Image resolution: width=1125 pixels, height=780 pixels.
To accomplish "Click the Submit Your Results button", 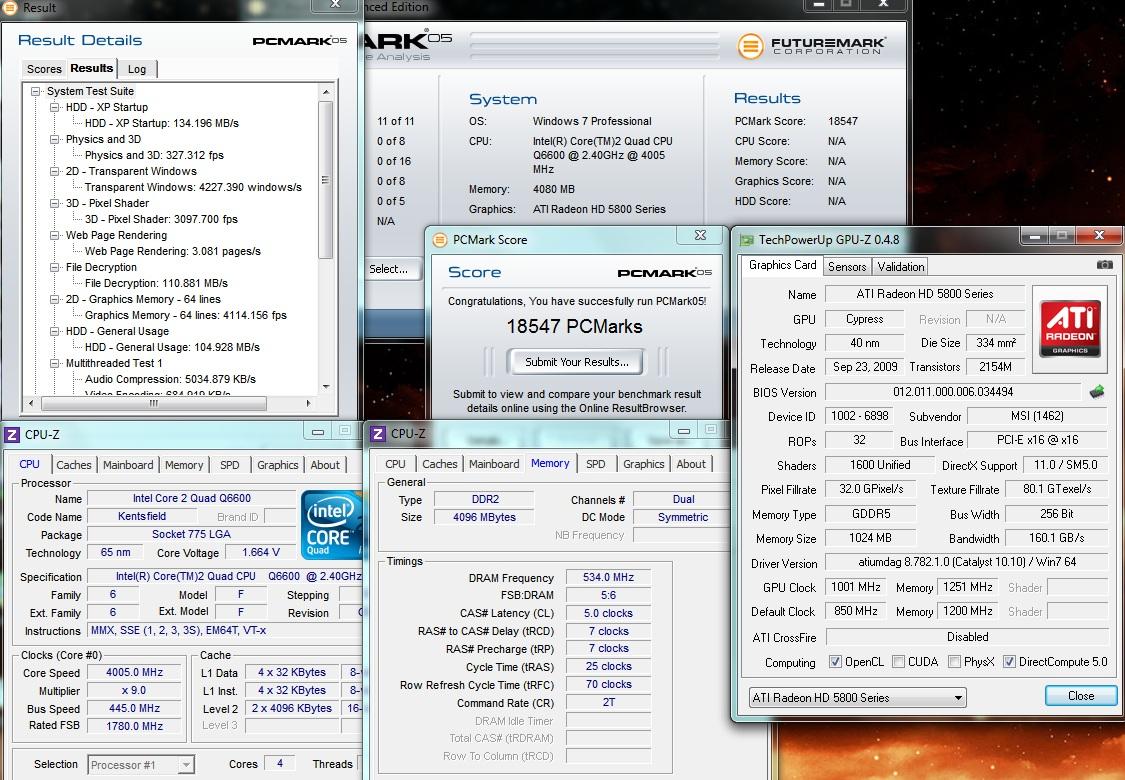I will click(x=577, y=362).
